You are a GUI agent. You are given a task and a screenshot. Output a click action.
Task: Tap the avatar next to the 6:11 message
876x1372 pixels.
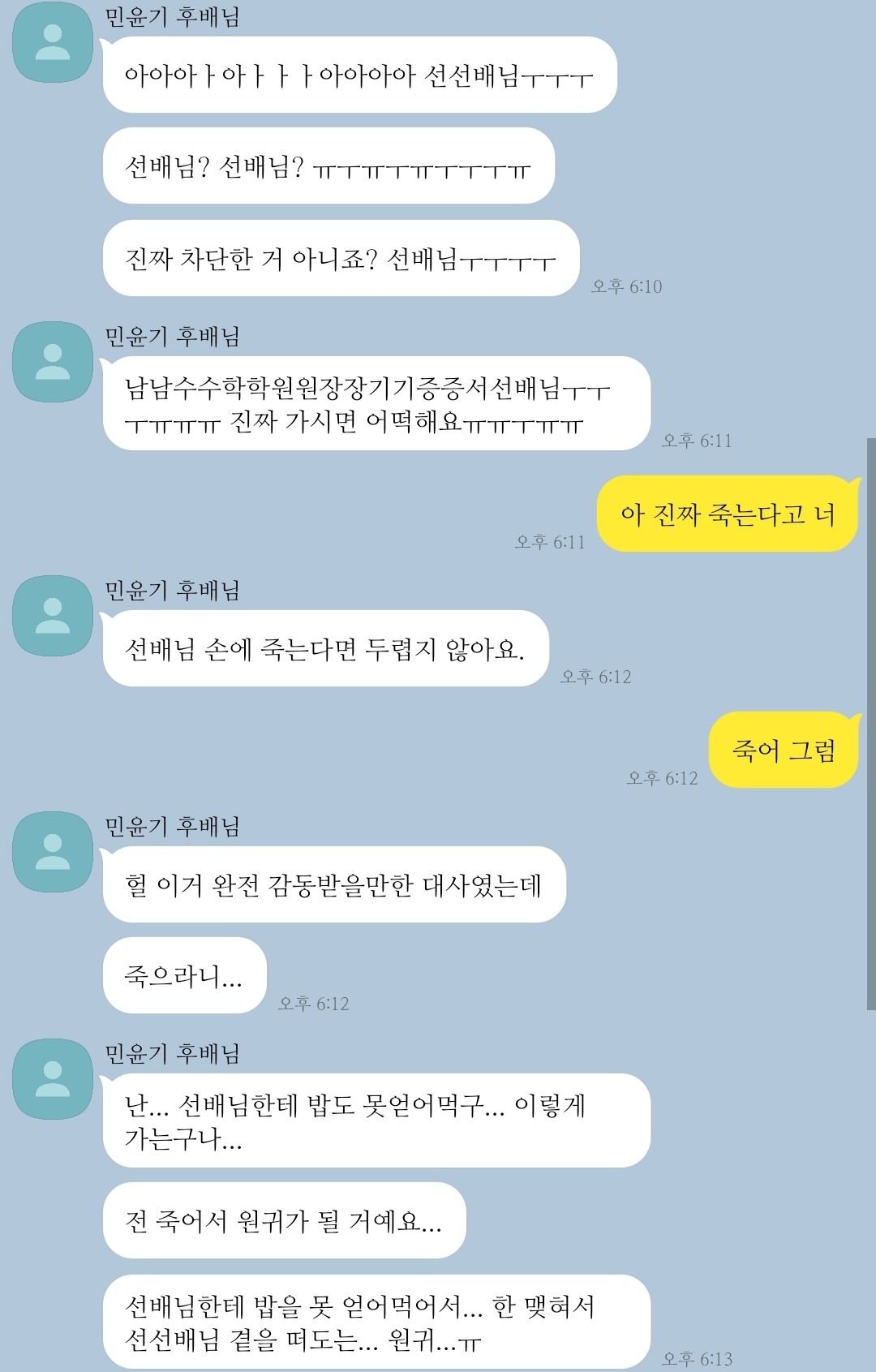pyautogui.click(x=53, y=362)
